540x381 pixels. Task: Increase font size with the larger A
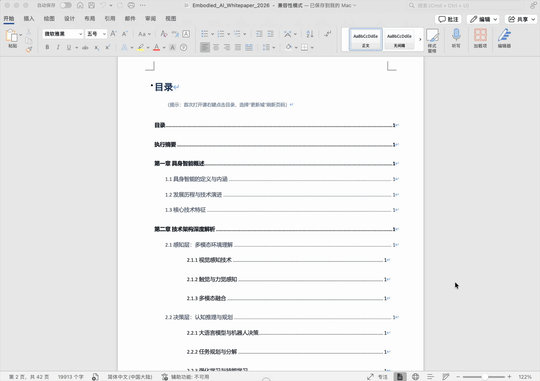(113, 34)
